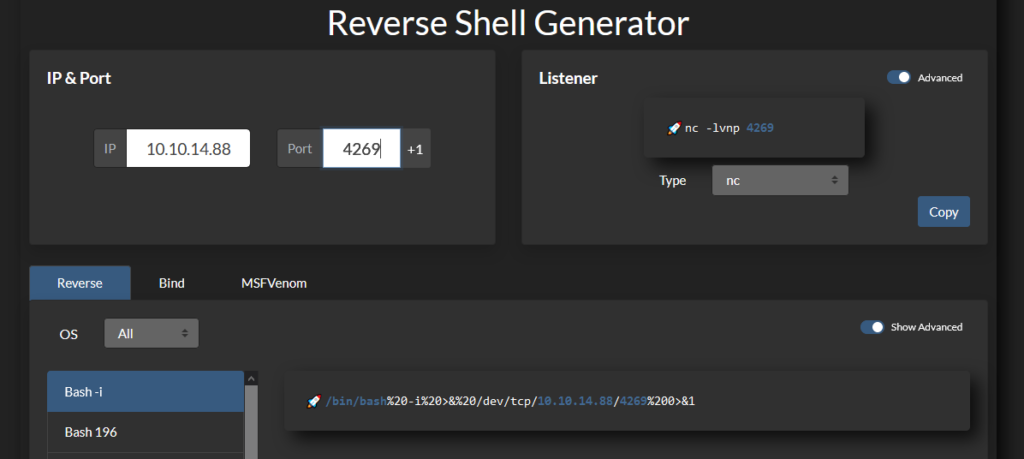Screen dimensions: 1024x459
Task: Copy the listener command with Copy button
Action: pyautogui.click(x=943, y=212)
